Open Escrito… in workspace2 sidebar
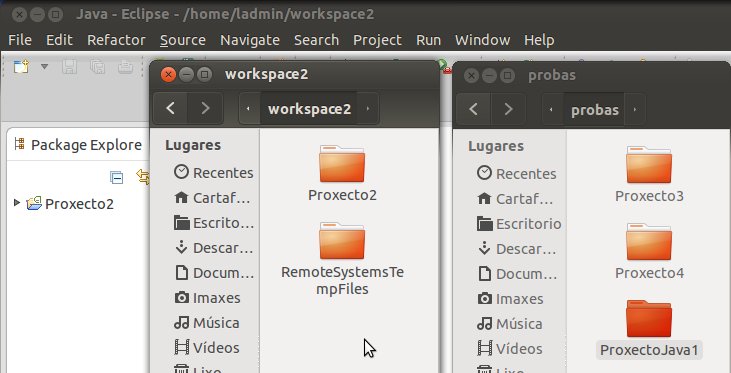This screenshot has width=731, height=373. pos(214,223)
